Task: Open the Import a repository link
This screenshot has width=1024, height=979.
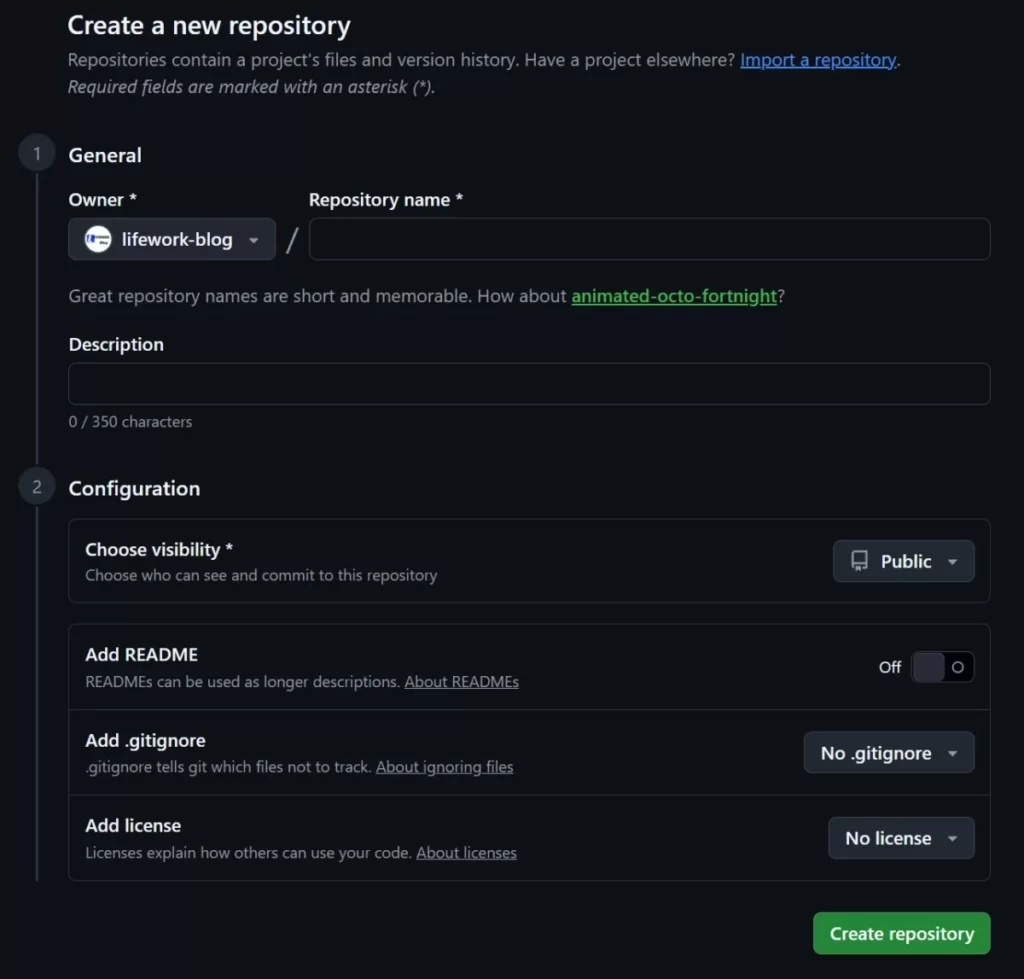Action: tap(818, 60)
